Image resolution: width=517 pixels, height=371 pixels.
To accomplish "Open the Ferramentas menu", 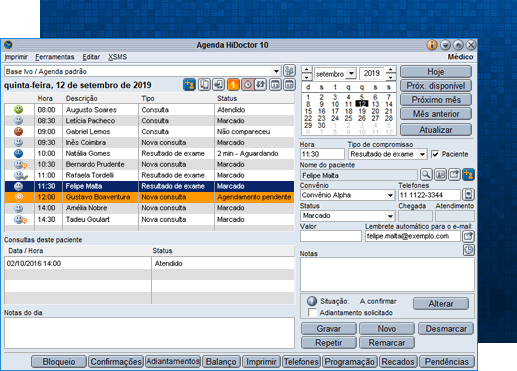I will (55, 57).
